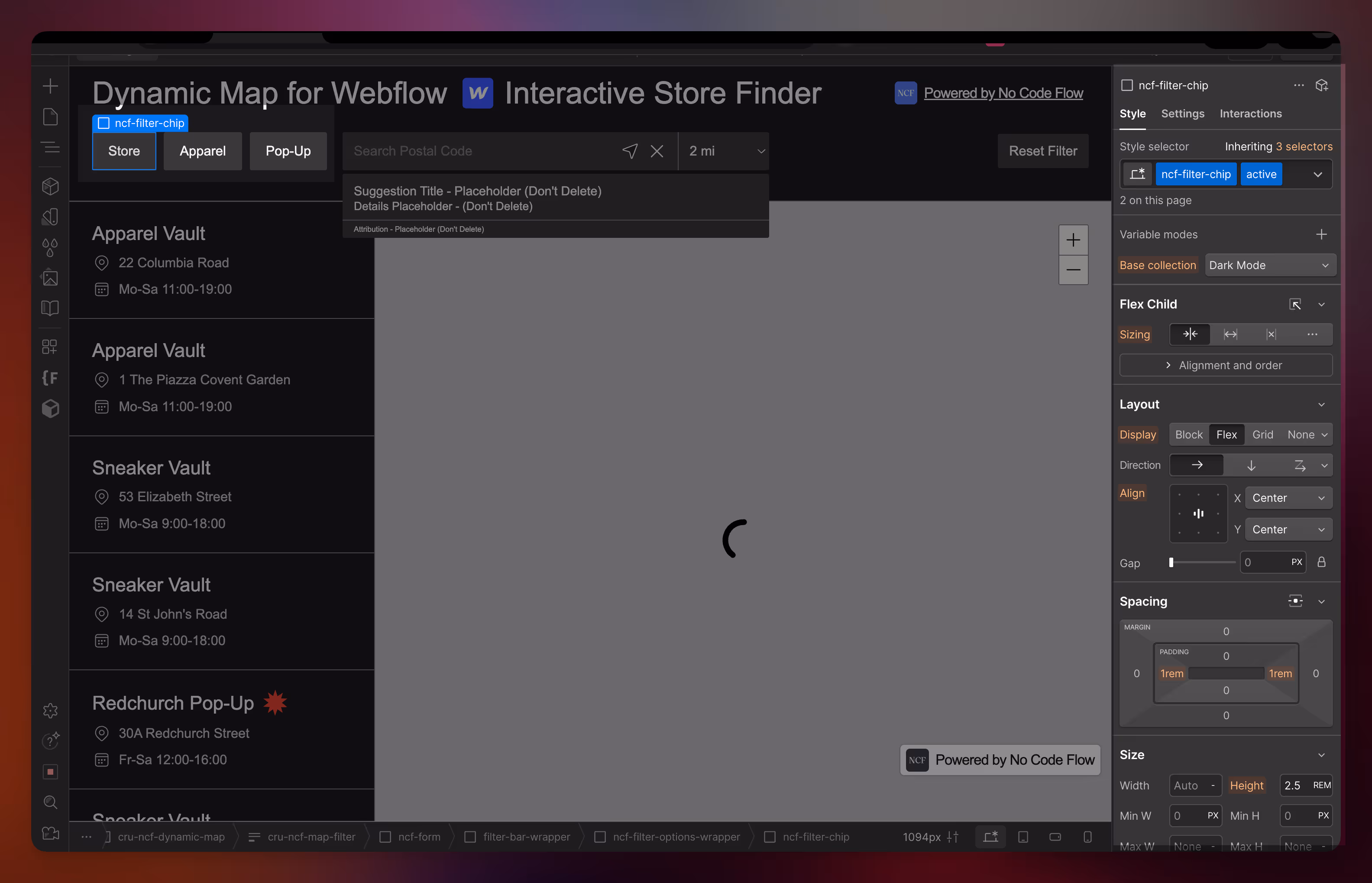The height and width of the screenshot is (883, 1372).
Task: Set flex direction to horizontal arrow
Action: coord(1197,465)
